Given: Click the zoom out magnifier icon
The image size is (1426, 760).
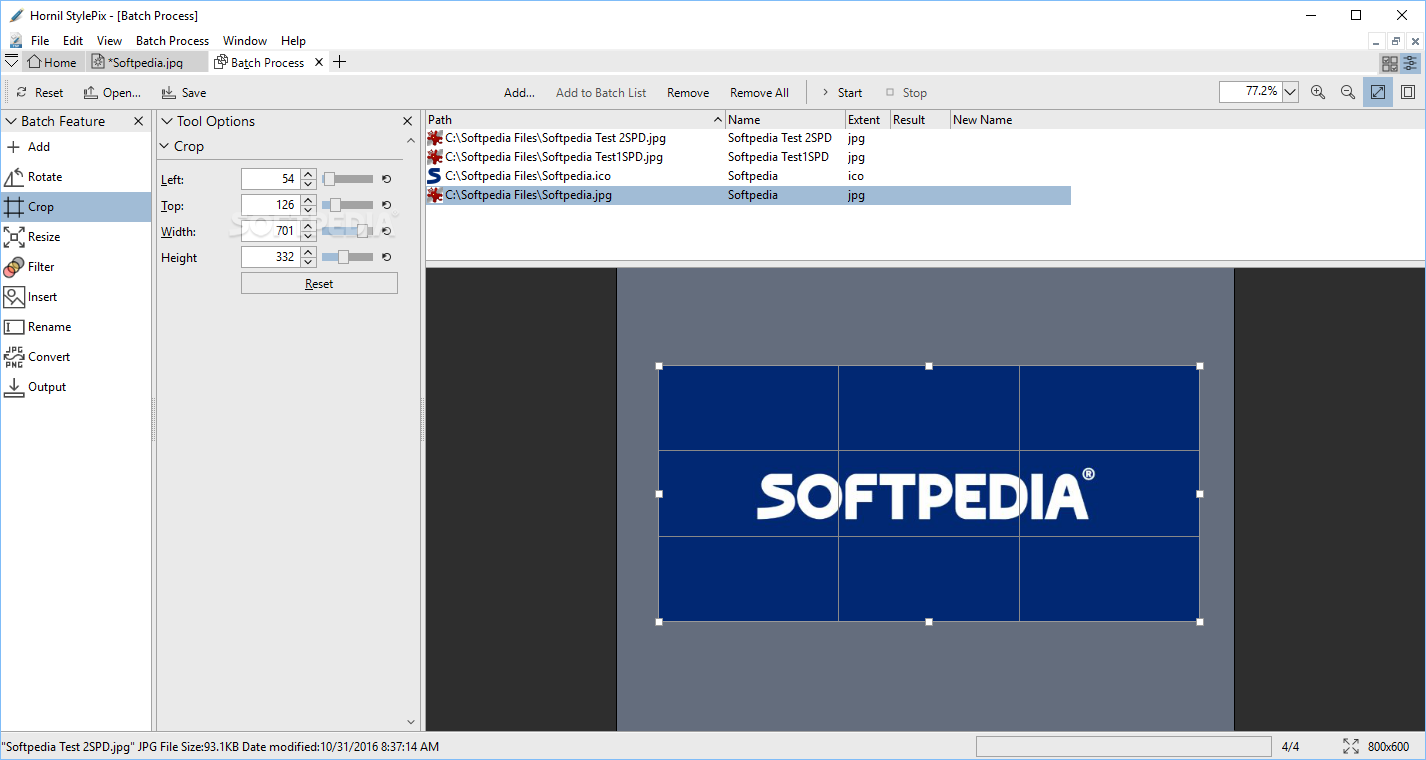Looking at the screenshot, I should [x=1348, y=92].
